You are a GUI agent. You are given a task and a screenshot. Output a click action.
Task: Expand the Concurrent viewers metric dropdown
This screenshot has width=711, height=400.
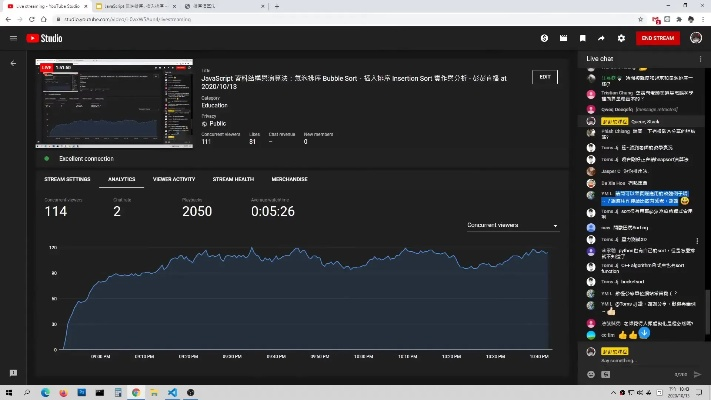point(513,226)
